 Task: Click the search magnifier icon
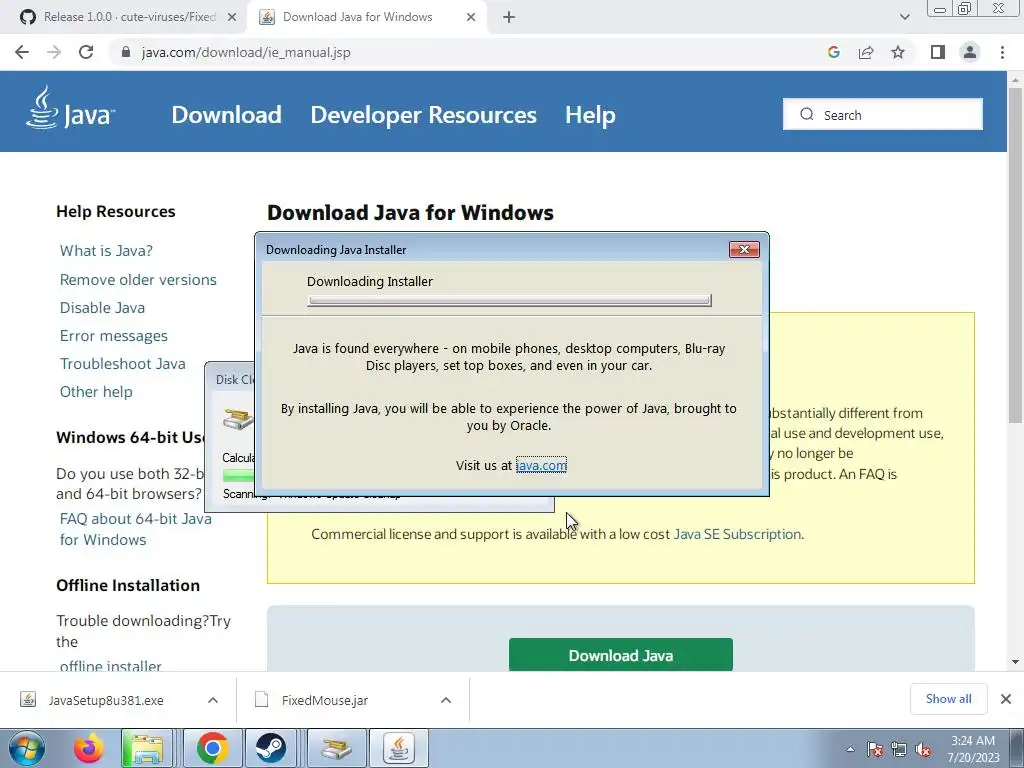pyautogui.click(x=807, y=114)
